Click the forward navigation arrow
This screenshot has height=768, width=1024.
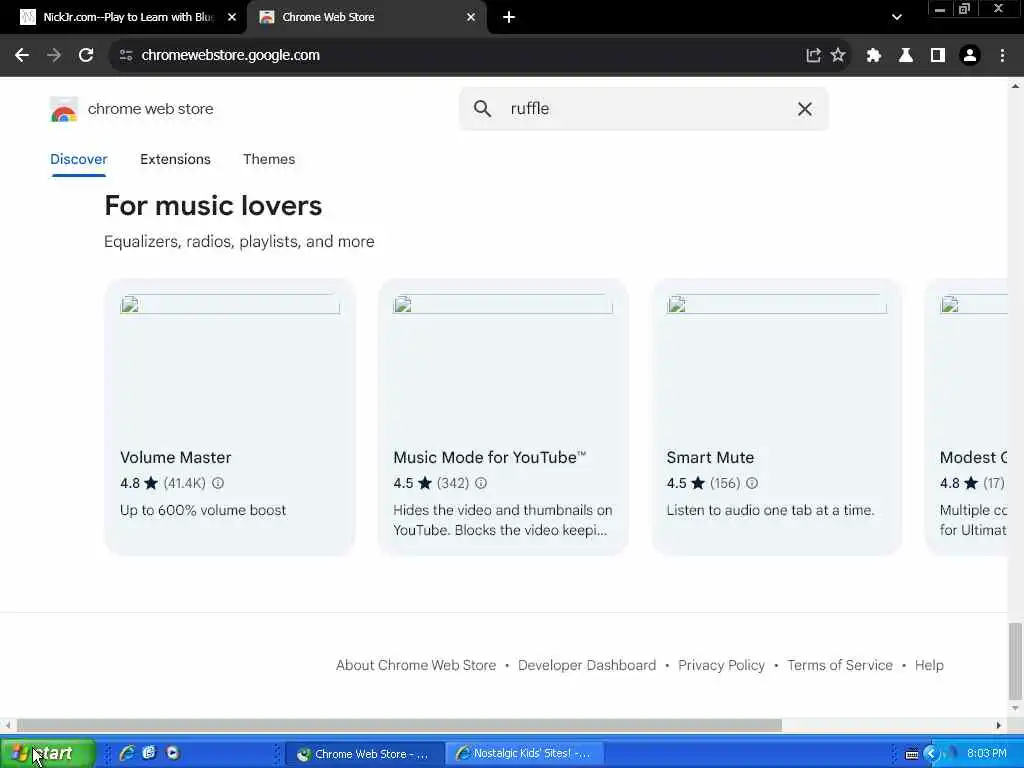[54, 56]
